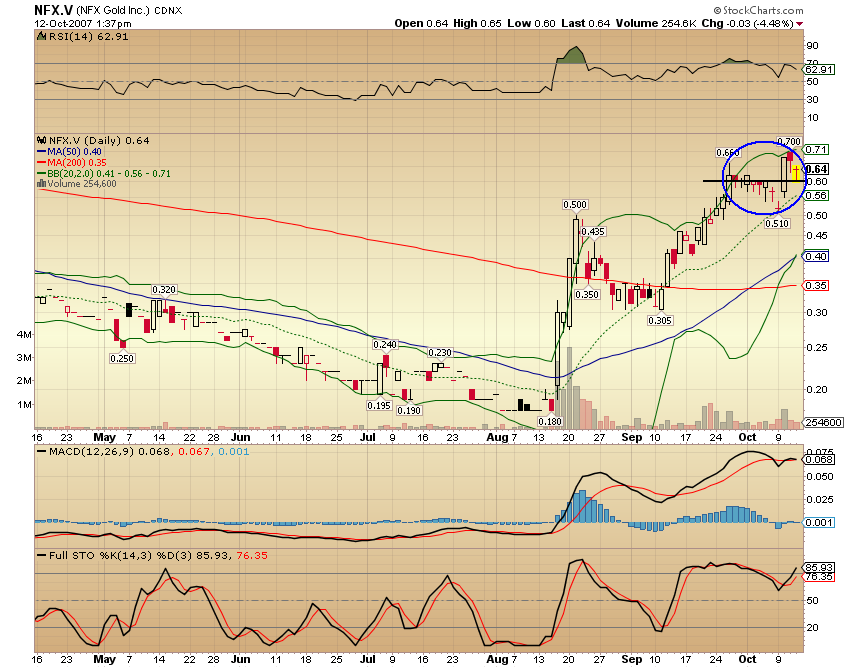Click the red MA(200) line legend marker
The width and height of the screenshot is (850, 668).
click(x=40, y=161)
